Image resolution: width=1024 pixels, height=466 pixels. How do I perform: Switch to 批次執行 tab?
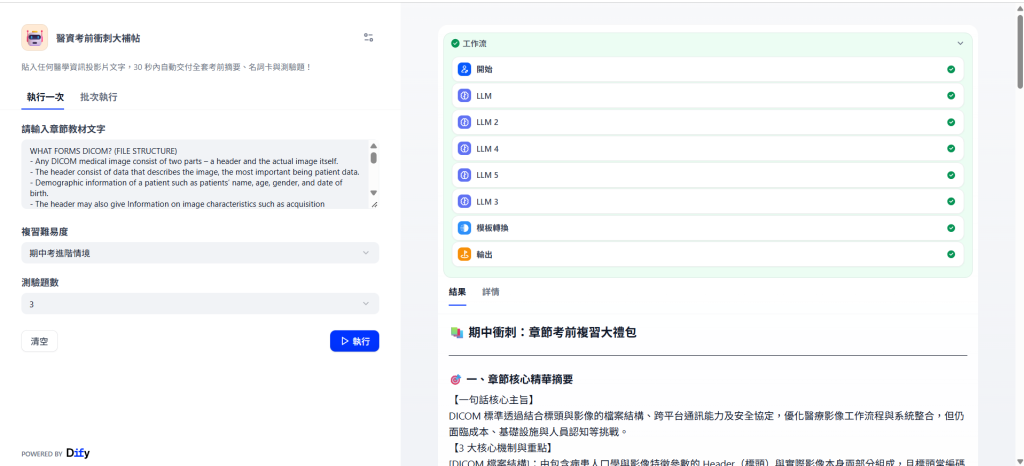(99, 97)
